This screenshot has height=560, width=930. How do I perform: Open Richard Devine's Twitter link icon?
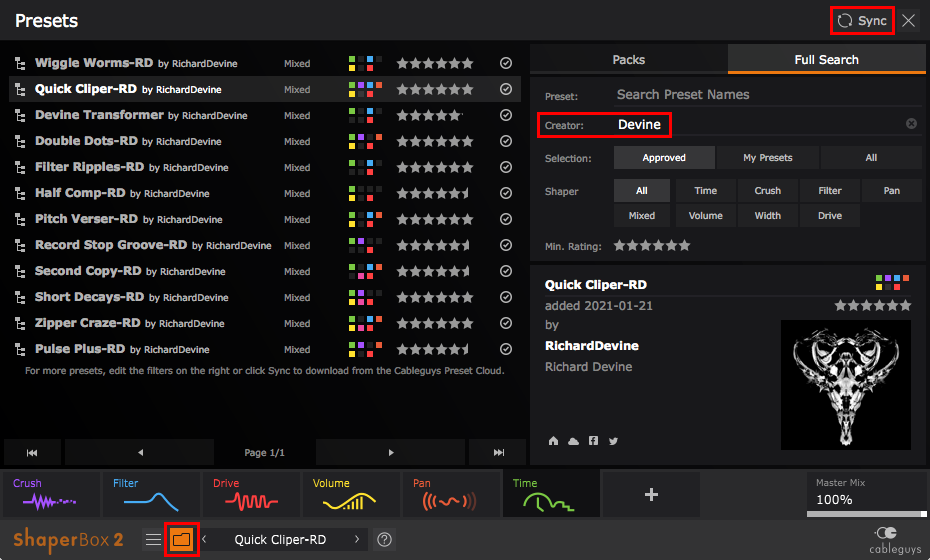[613, 441]
